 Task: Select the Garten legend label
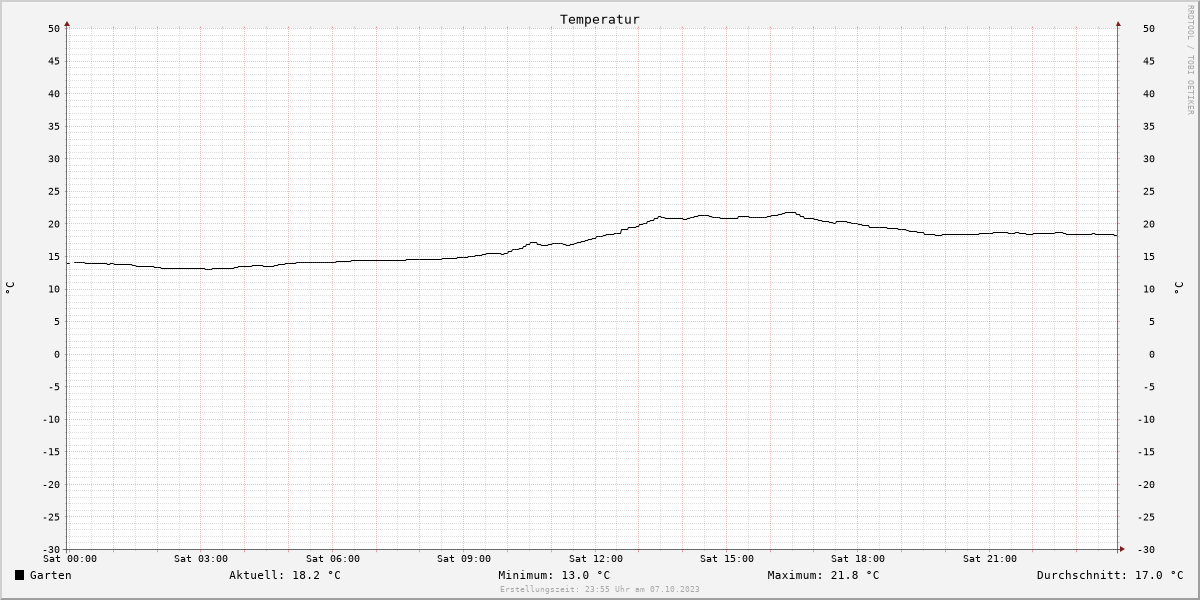(50, 575)
